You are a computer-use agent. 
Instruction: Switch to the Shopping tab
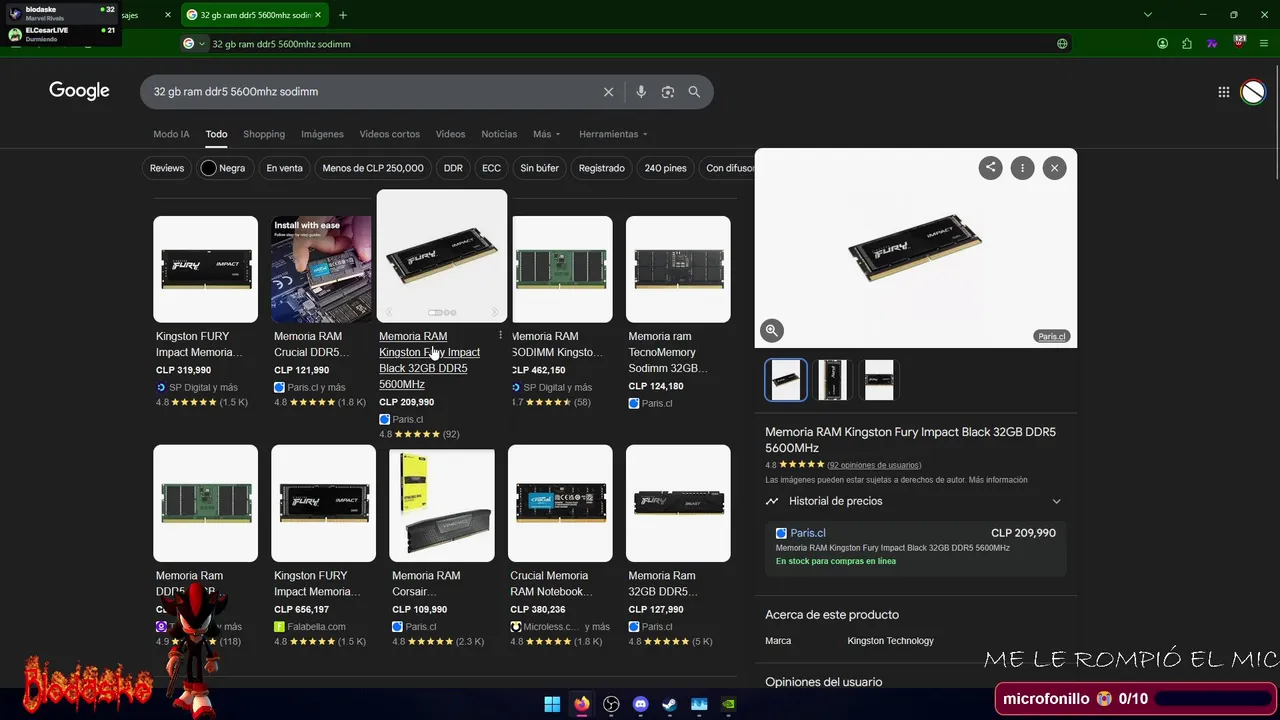(264, 134)
